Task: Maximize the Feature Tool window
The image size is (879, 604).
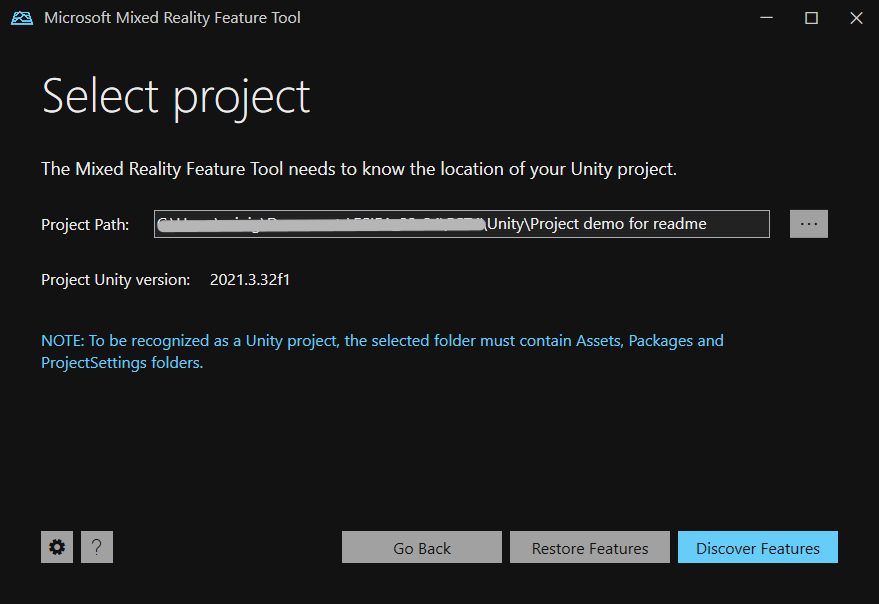Action: [x=811, y=18]
